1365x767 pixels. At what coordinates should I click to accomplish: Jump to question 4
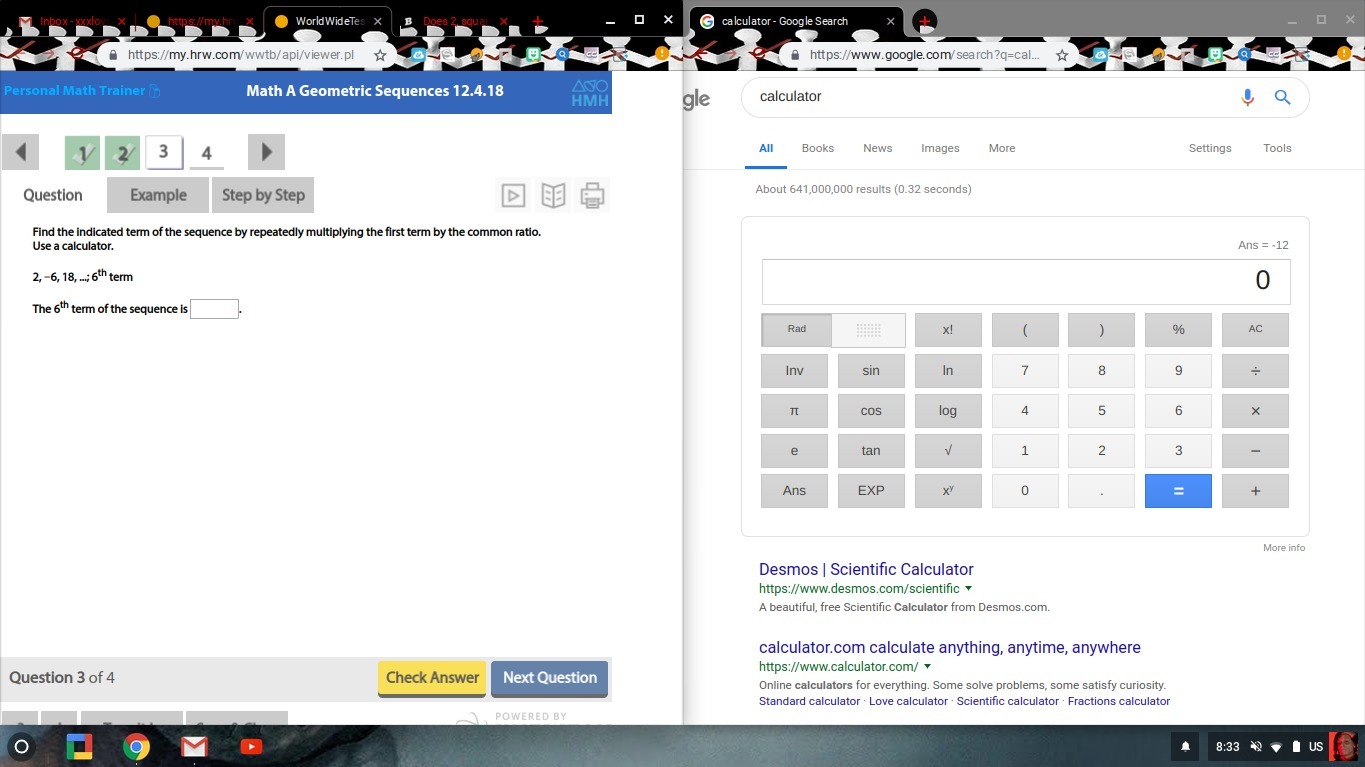pos(206,153)
